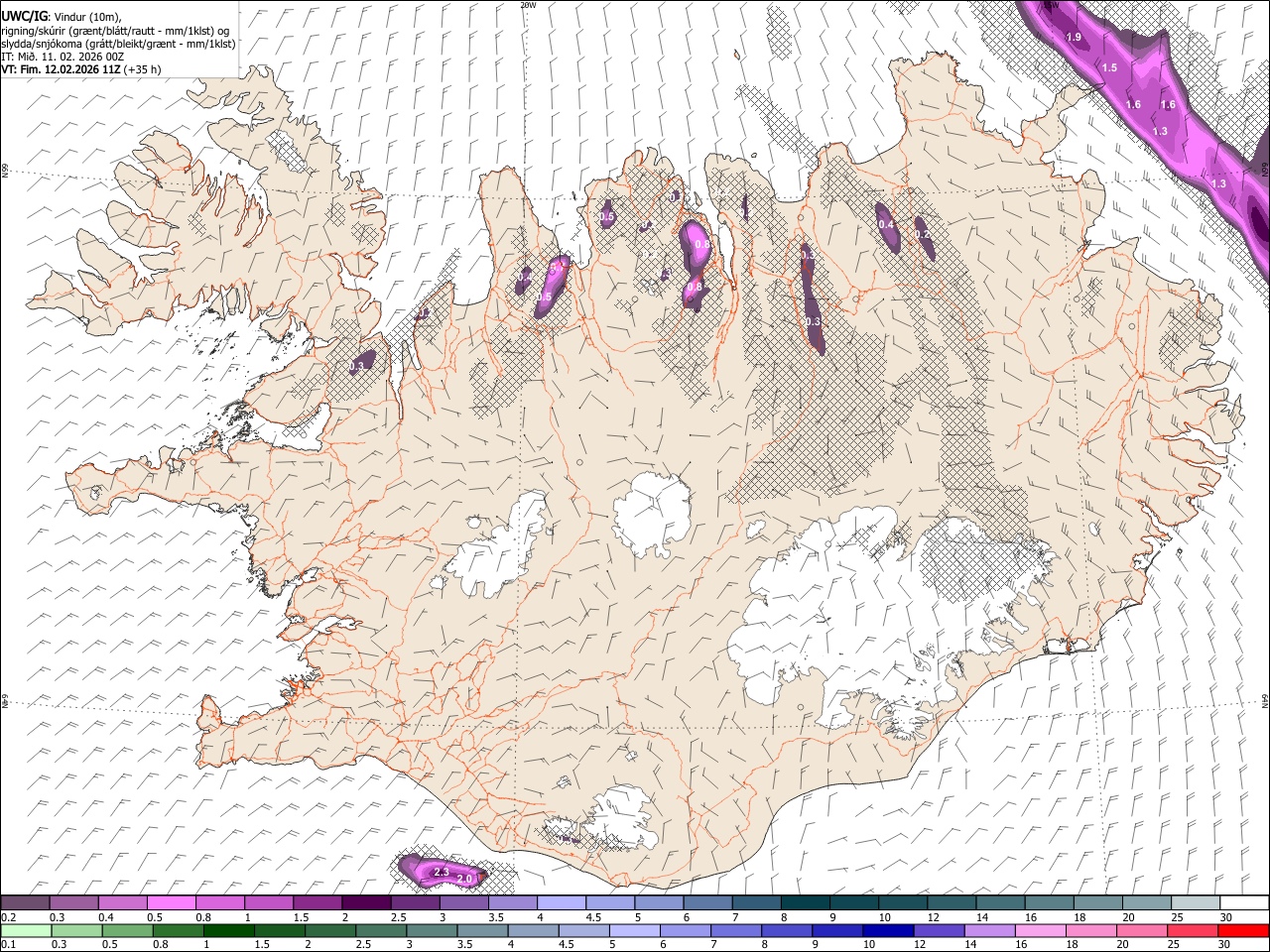Click the 2.3 precipitation value off the south coast
This screenshot has width=1270, height=952.
[442, 872]
